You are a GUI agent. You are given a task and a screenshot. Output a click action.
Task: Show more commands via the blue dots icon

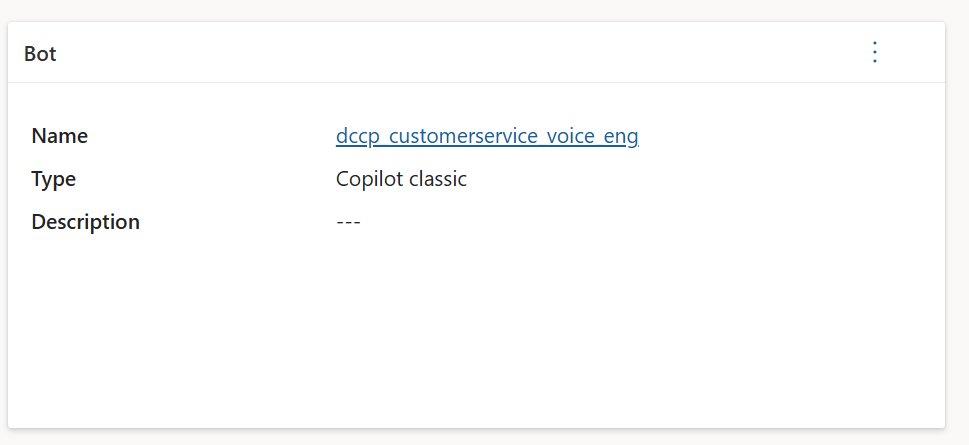(x=874, y=53)
